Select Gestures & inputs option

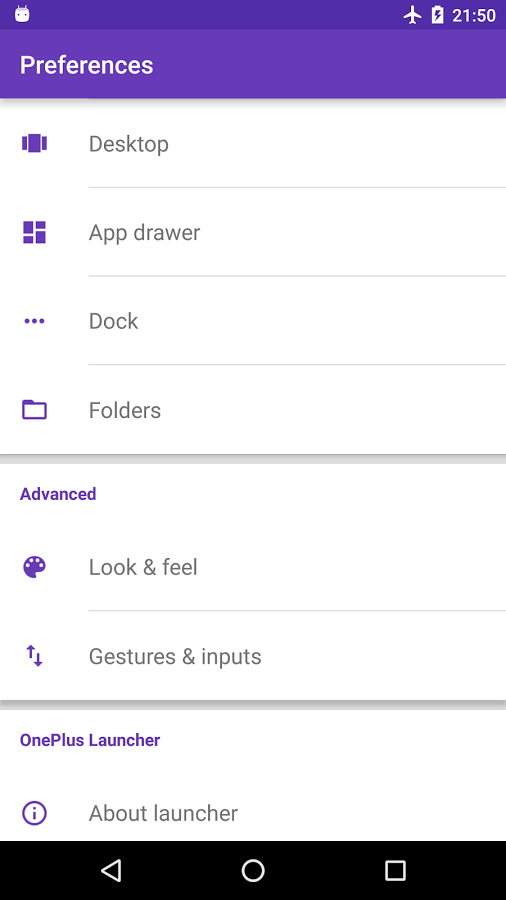click(253, 656)
